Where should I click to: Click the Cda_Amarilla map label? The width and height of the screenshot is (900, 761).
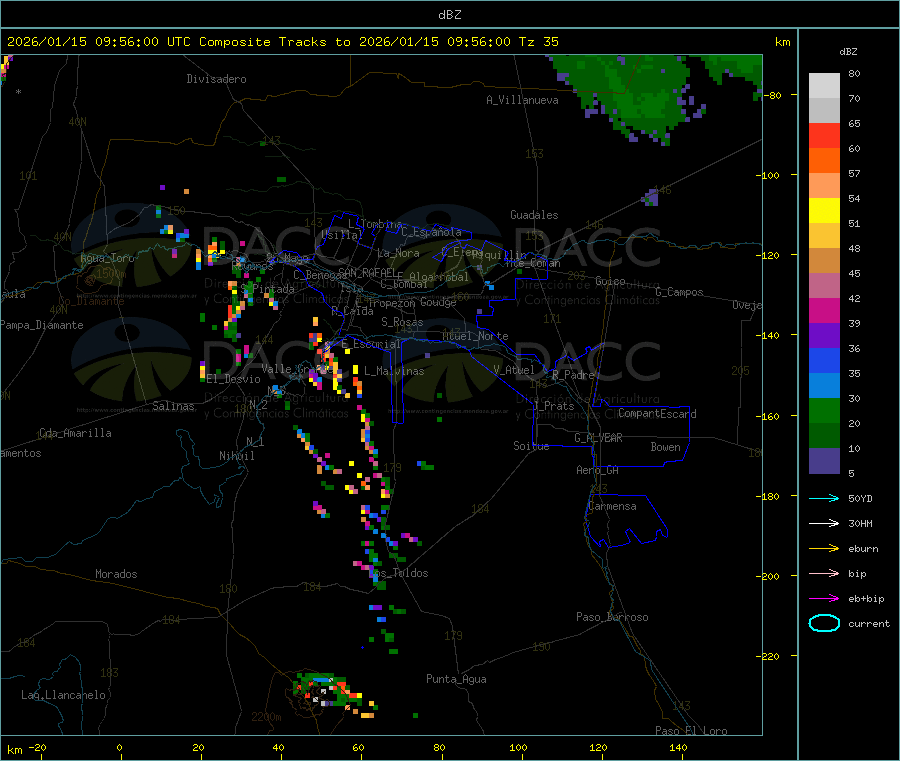(x=75, y=433)
